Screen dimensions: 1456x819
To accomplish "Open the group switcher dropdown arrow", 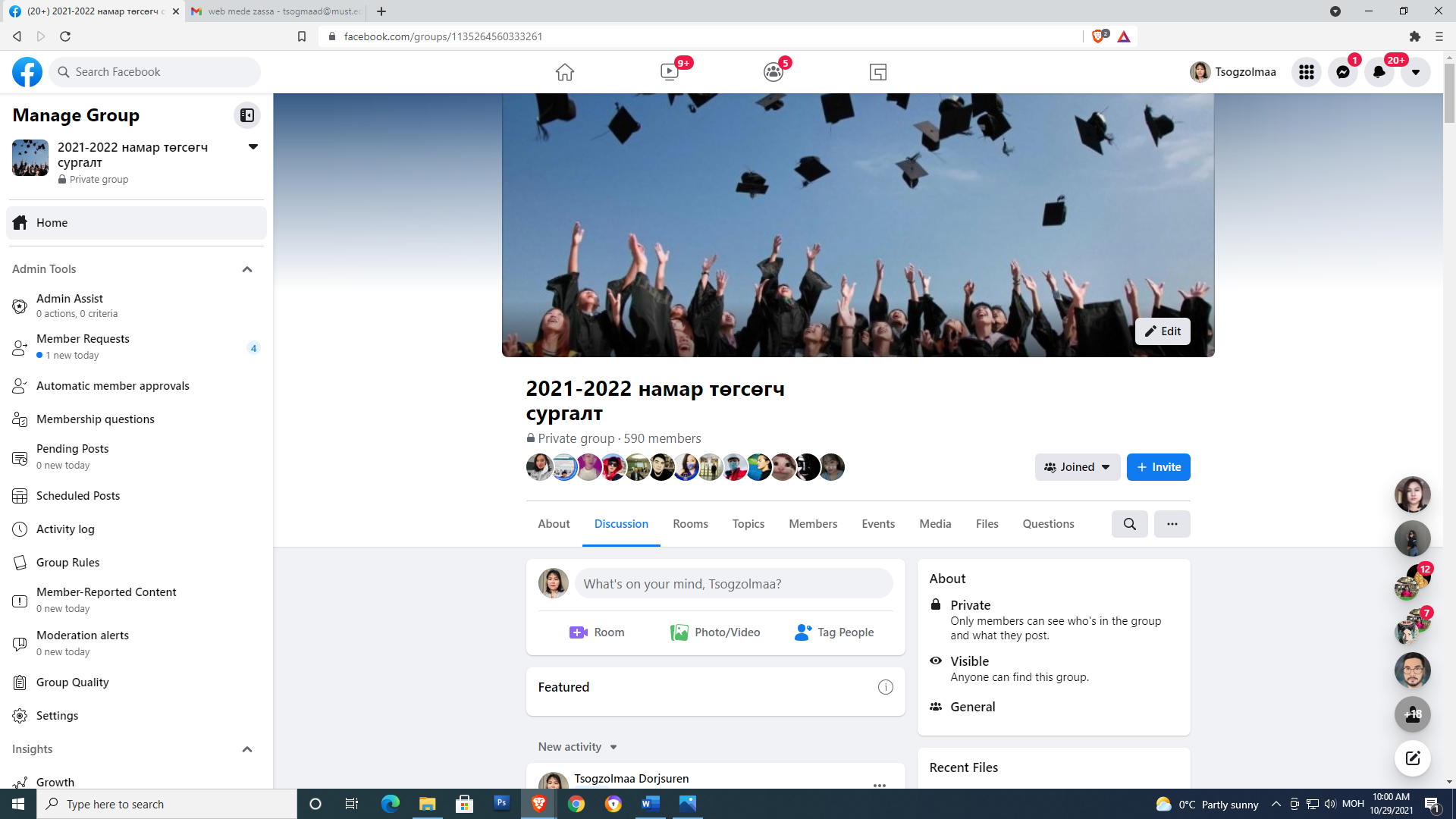I will coord(253,147).
